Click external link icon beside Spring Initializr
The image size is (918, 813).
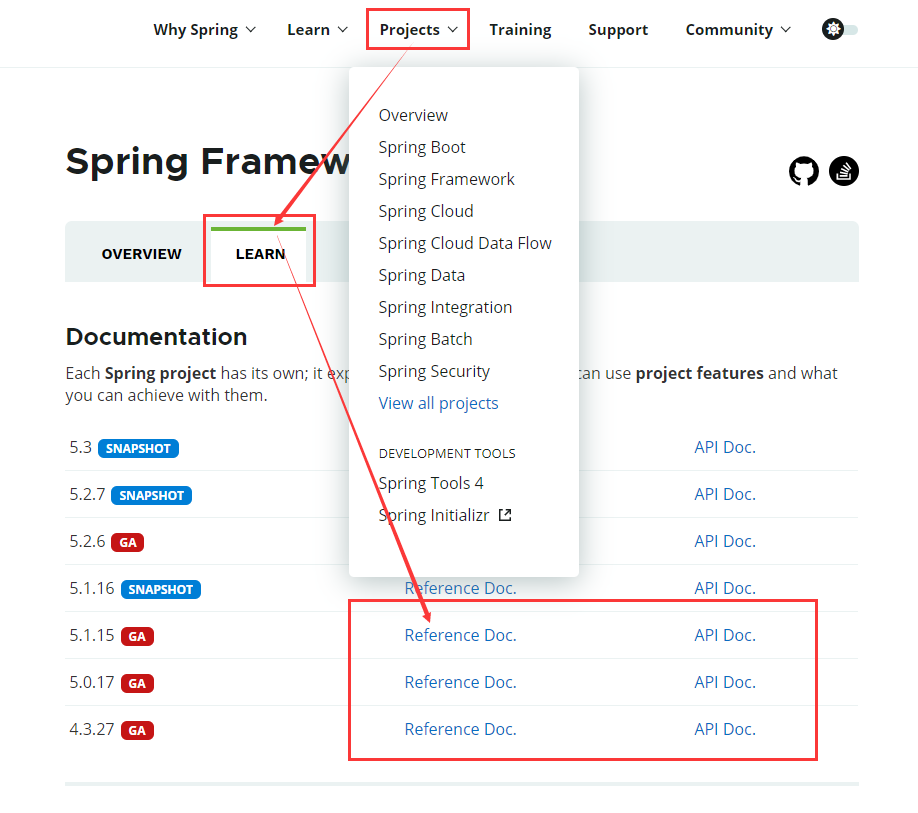pyautogui.click(x=505, y=515)
